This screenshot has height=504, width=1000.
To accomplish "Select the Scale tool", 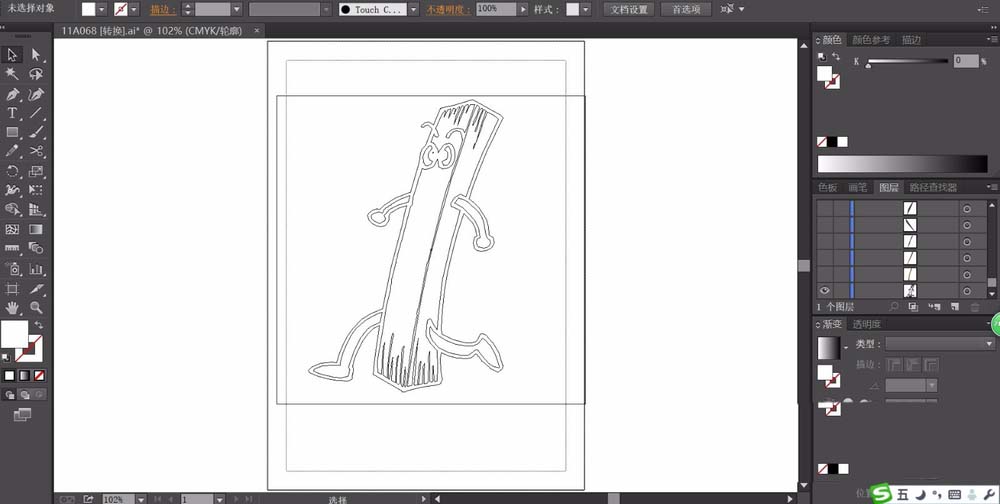I will 36,171.
